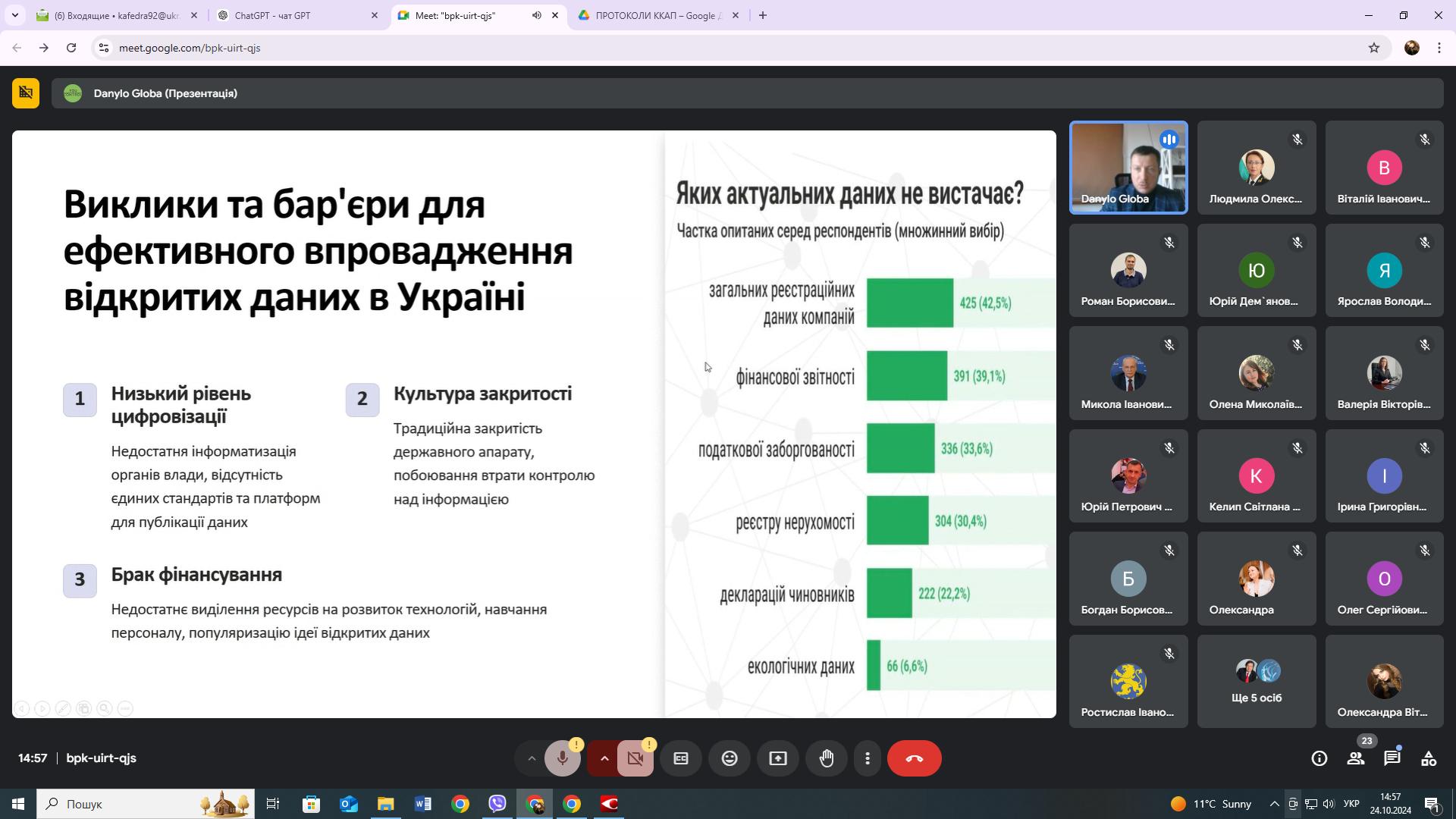Image resolution: width=1456 pixels, height=819 pixels.
Task: Expand video settings arrow beside camera
Action: click(604, 758)
